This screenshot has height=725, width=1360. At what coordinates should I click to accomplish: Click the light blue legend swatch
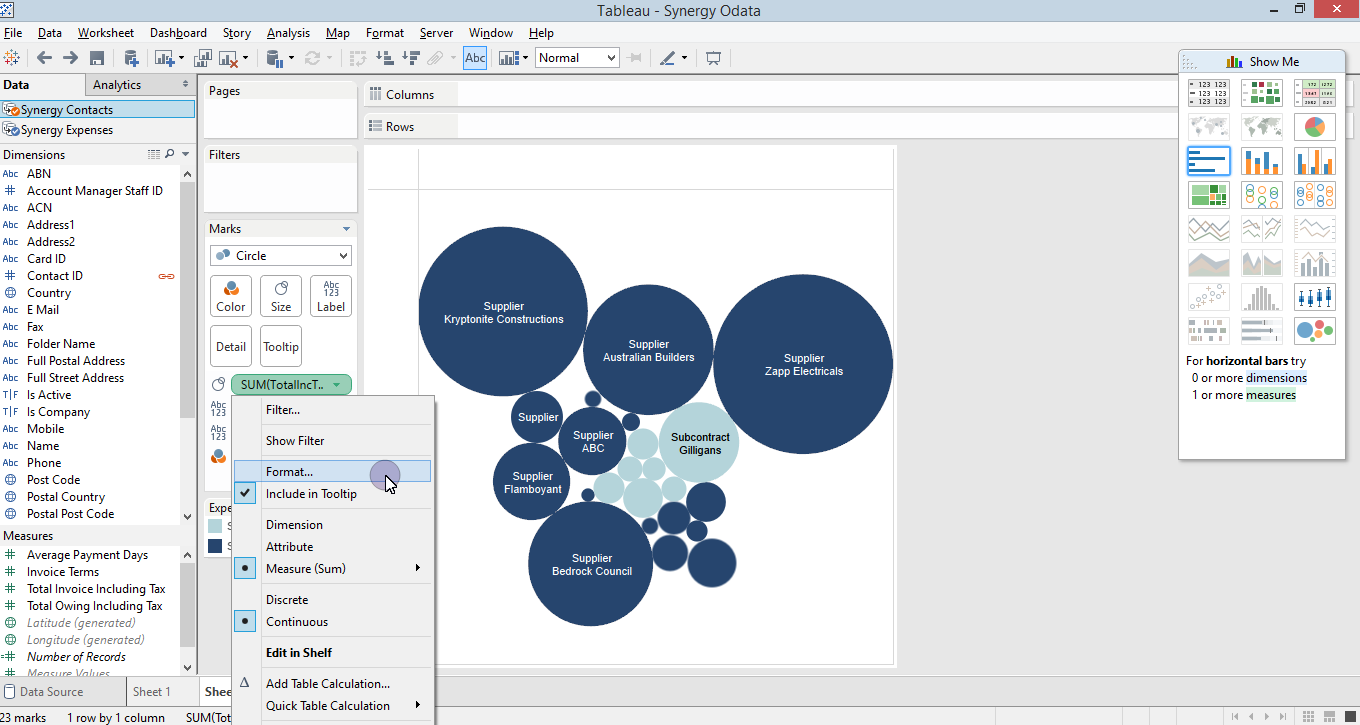(215, 526)
